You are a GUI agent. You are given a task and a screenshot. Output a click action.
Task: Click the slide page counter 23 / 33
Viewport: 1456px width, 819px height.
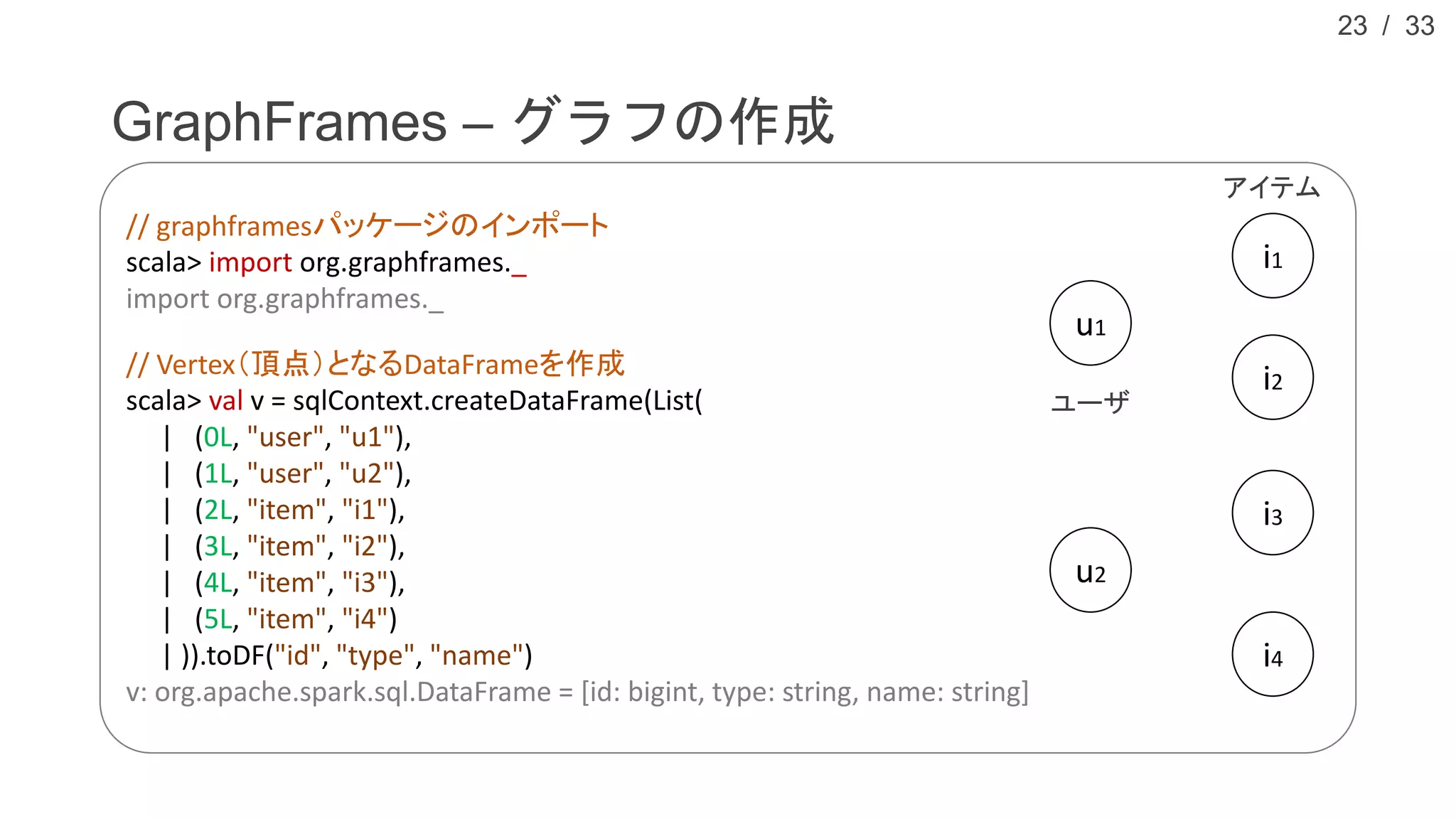1386,26
